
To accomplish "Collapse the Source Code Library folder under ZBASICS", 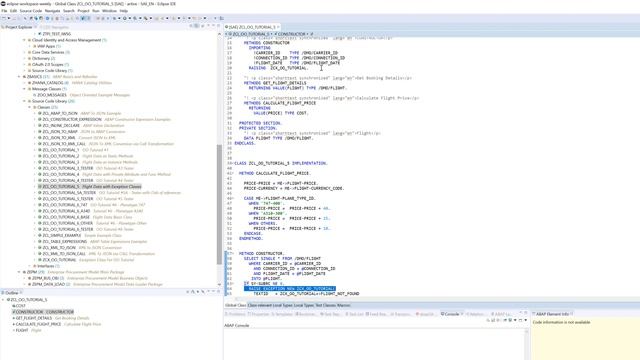I will click(x=24, y=101).
